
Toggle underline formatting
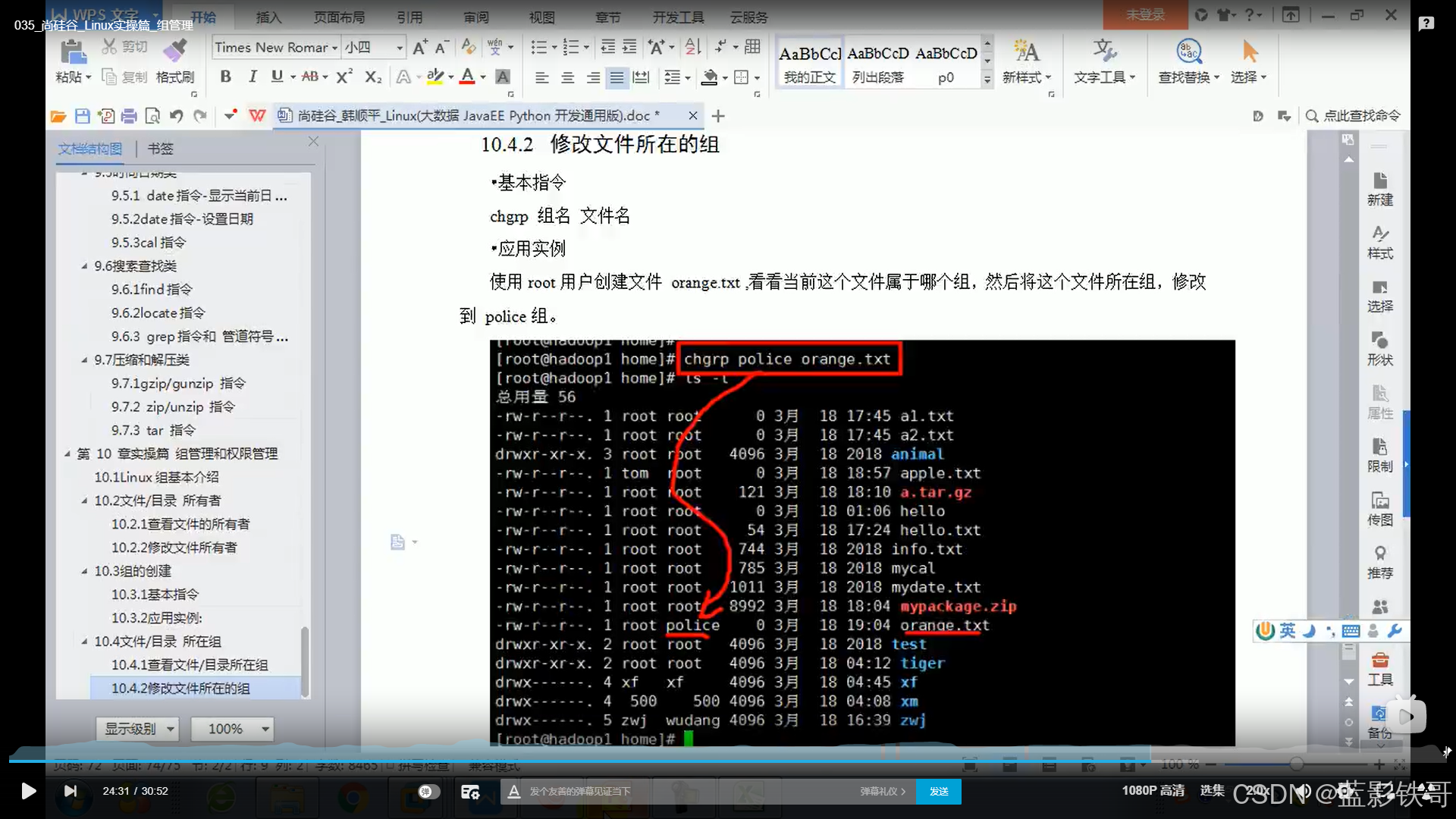(277, 77)
